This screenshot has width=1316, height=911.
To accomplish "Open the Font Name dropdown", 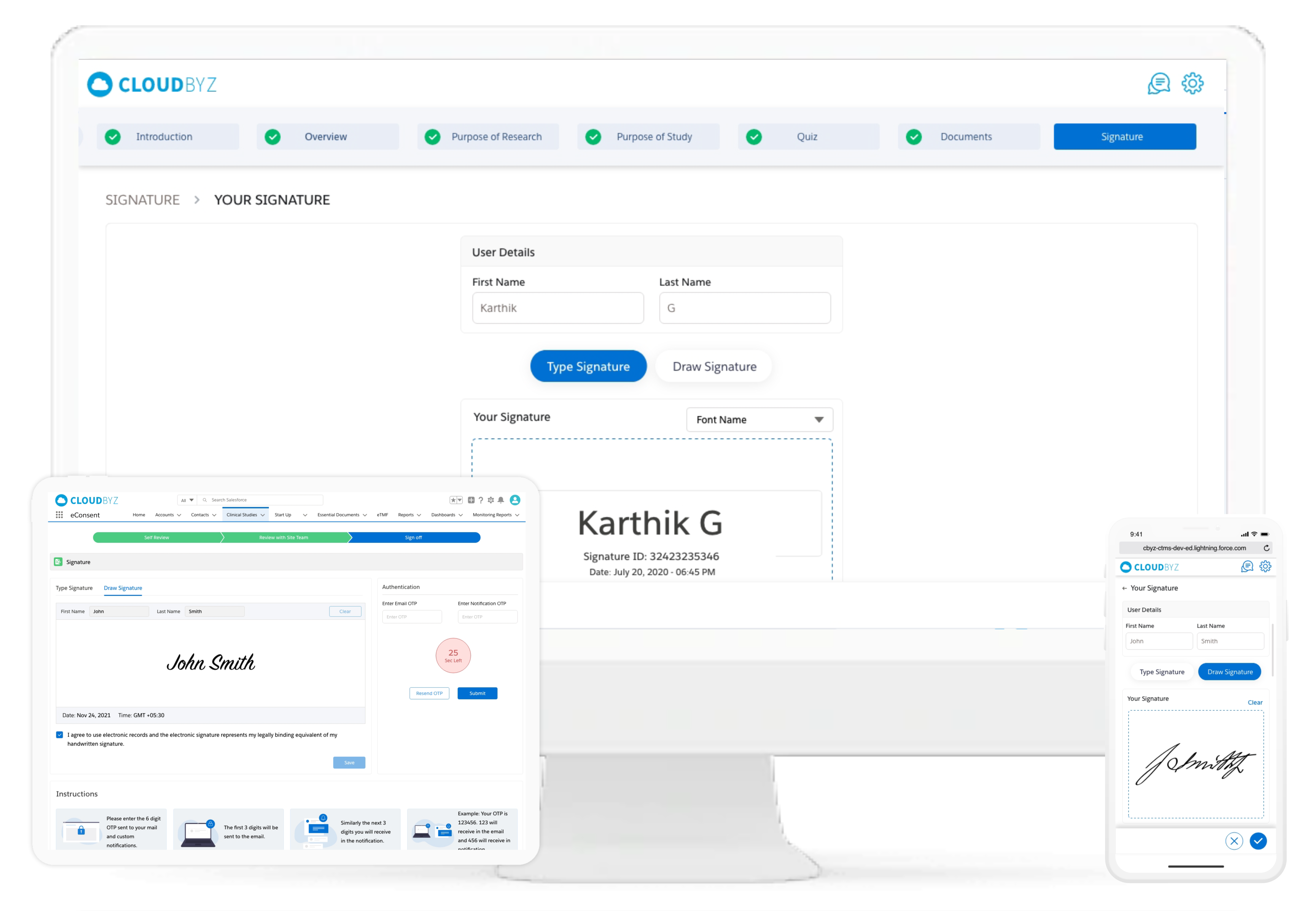I will coord(759,419).
